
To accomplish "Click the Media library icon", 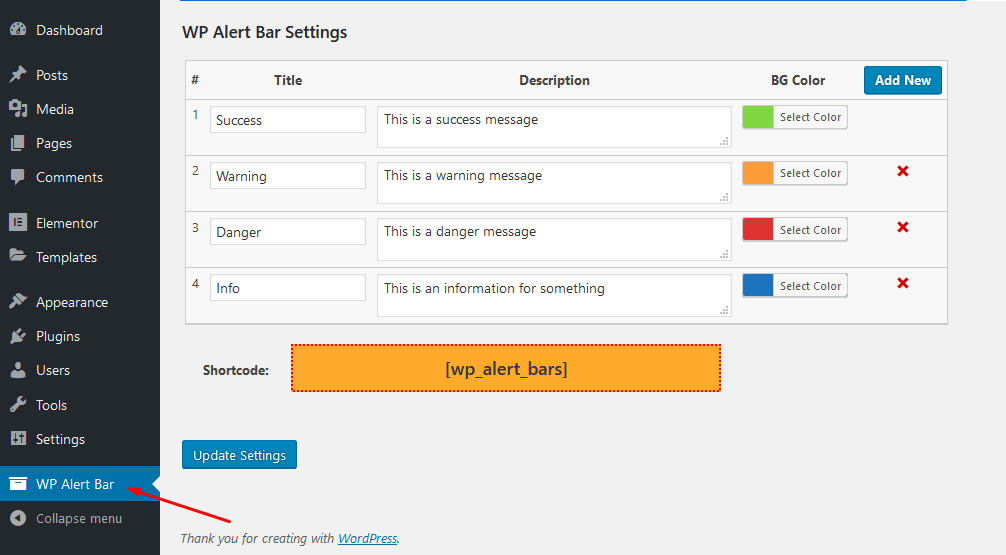I will 18,108.
